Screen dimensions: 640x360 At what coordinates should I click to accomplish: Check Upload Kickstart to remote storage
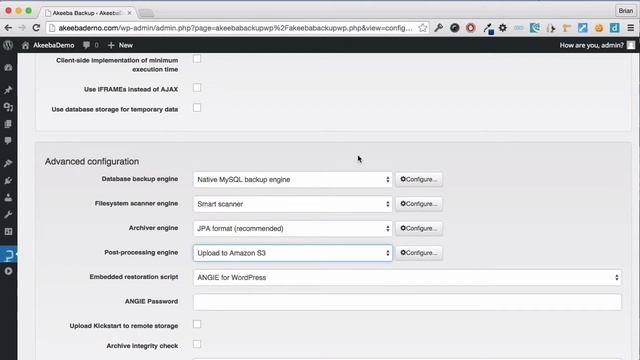(197, 324)
